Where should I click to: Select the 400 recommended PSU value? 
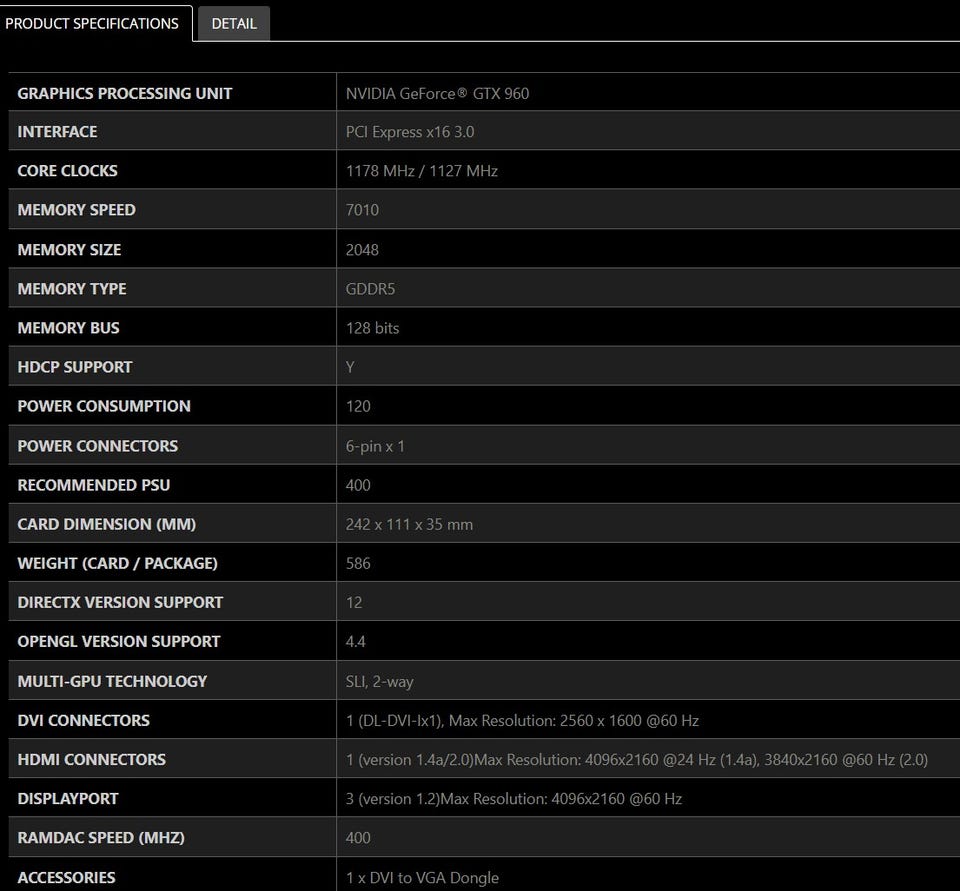[358, 486]
